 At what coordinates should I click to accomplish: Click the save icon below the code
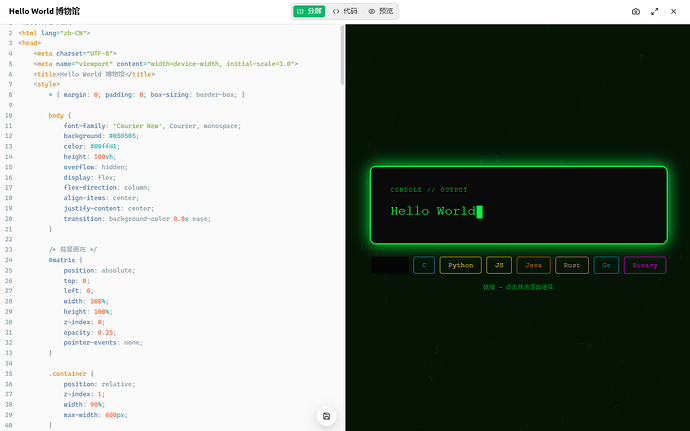(327, 416)
